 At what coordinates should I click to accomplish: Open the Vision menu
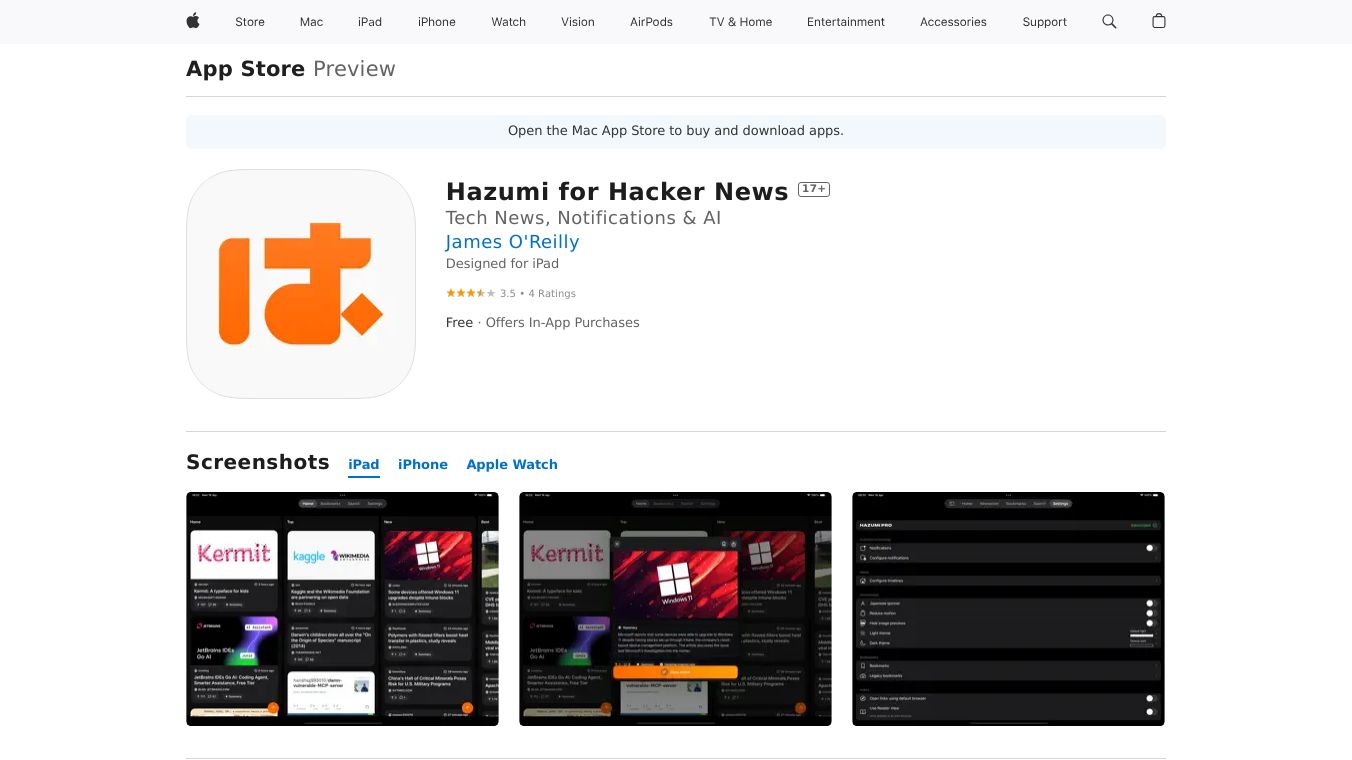[578, 22]
